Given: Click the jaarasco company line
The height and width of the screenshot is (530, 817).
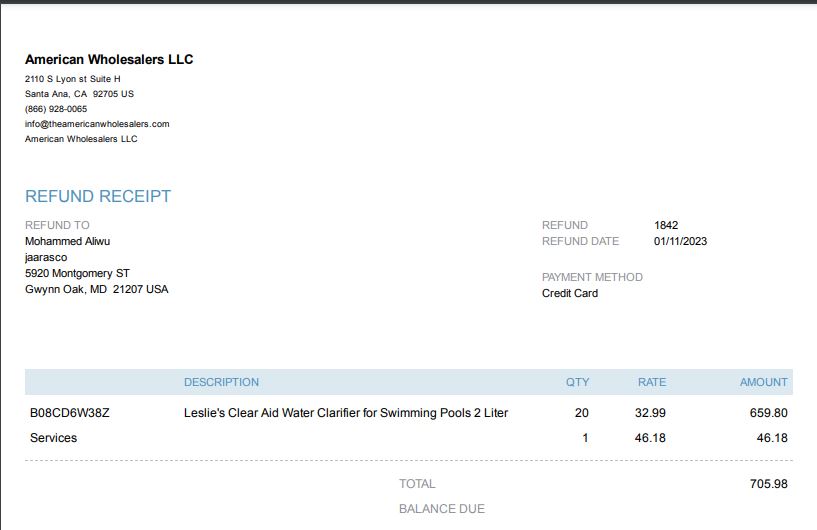Looking at the screenshot, I should coord(46,257).
